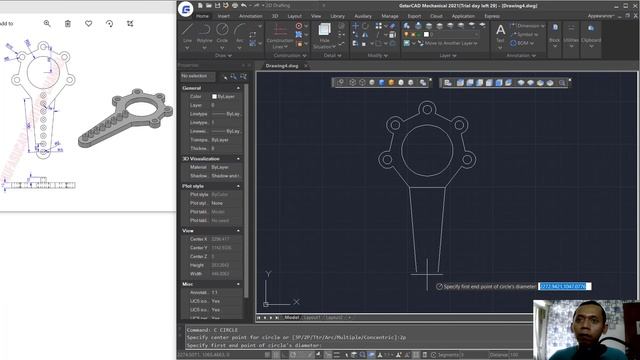640x360 pixels.
Task: Click the diameter coordinate input field
Action: tap(564, 287)
